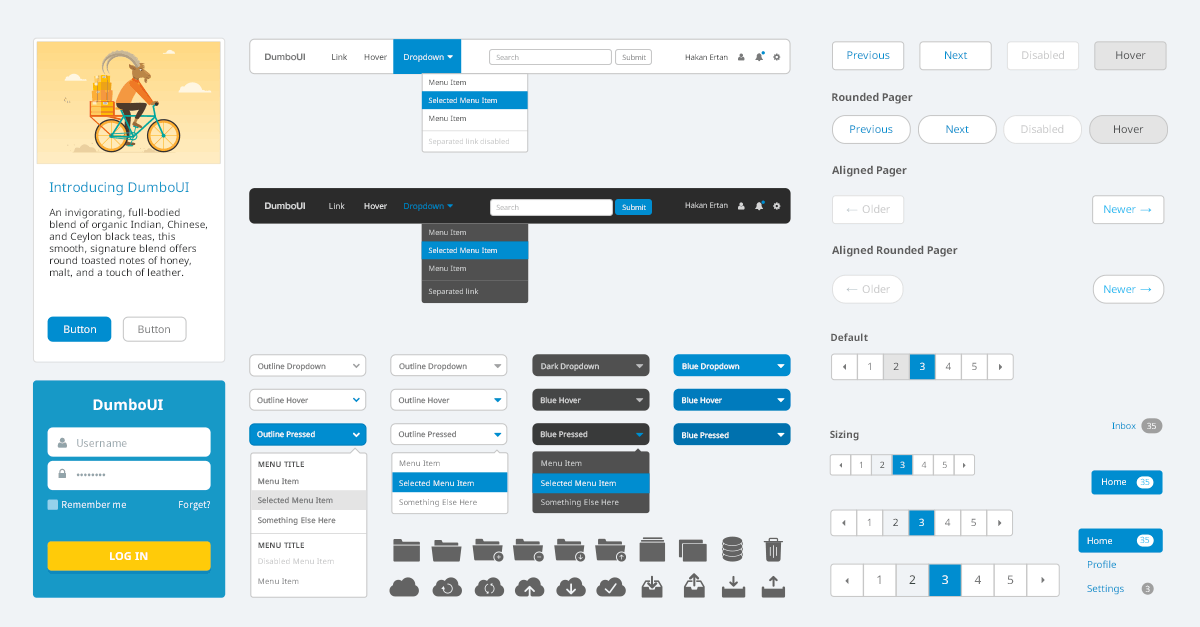Viewport: 1200px width, 627px height.
Task: Select page 5 in the largest pagination
Action: click(1010, 580)
